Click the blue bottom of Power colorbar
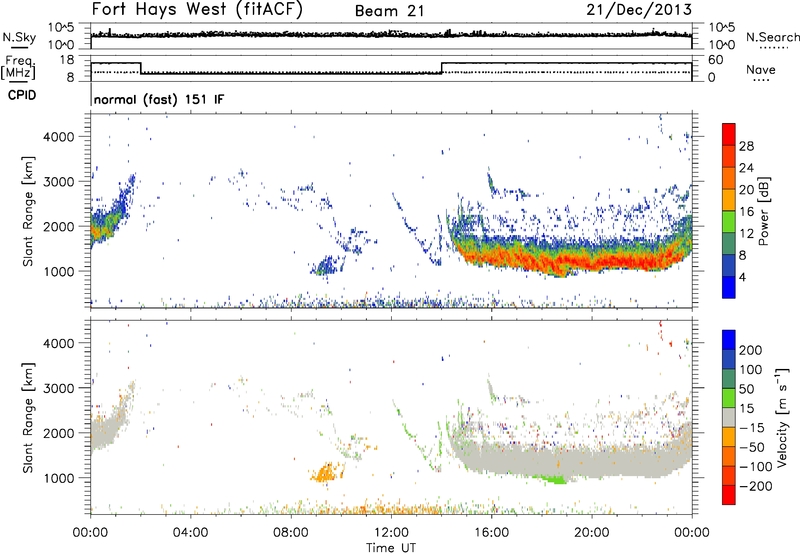 (x=729, y=287)
